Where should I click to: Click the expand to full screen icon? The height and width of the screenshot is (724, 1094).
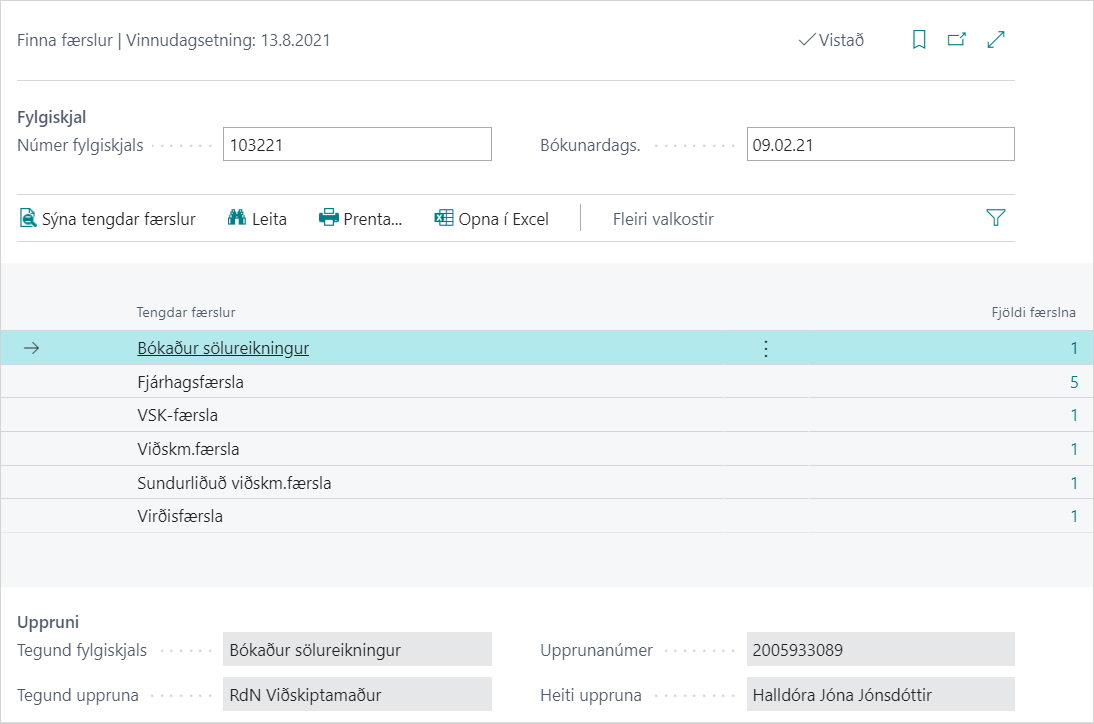point(995,40)
